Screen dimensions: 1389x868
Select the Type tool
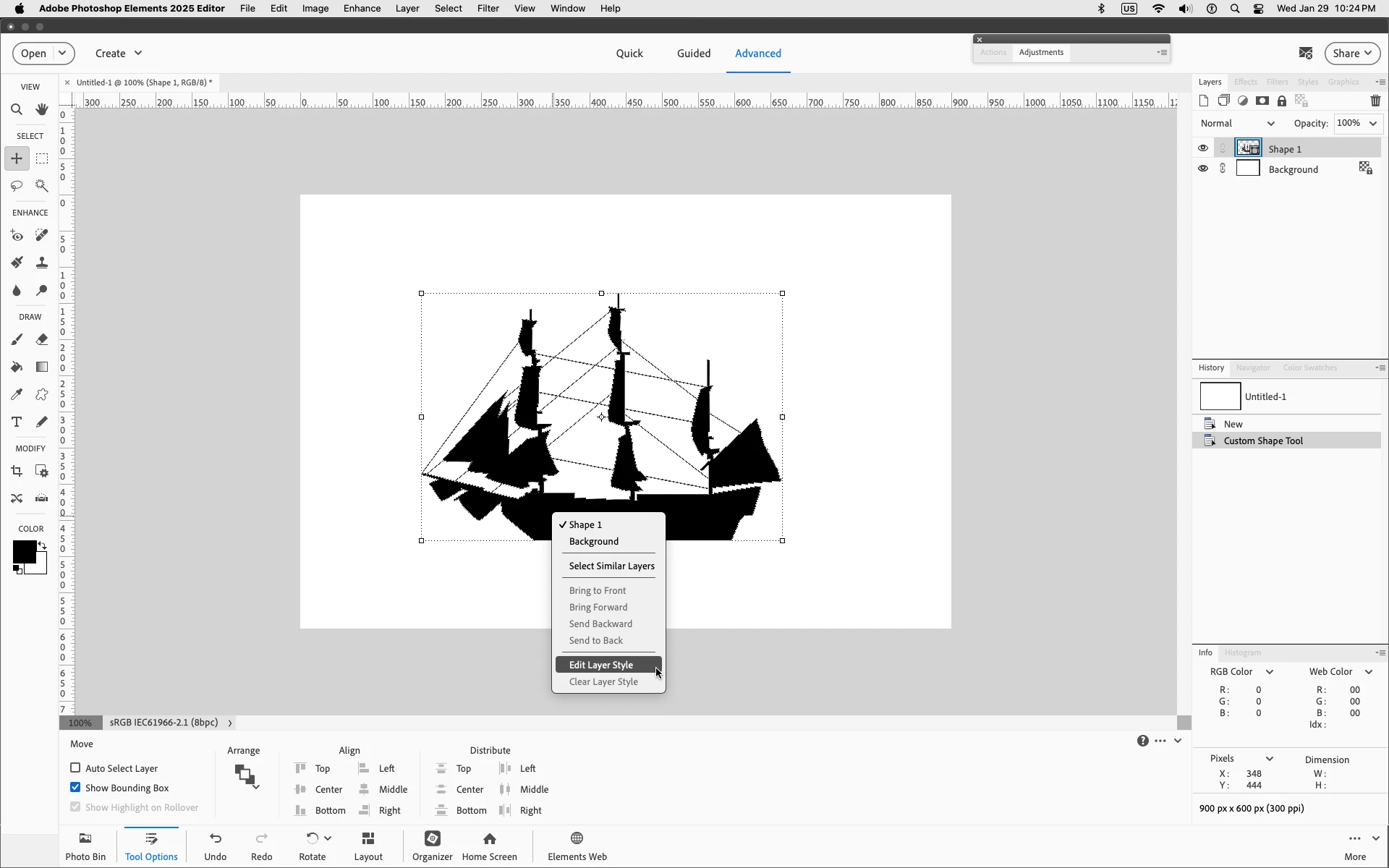point(17,422)
